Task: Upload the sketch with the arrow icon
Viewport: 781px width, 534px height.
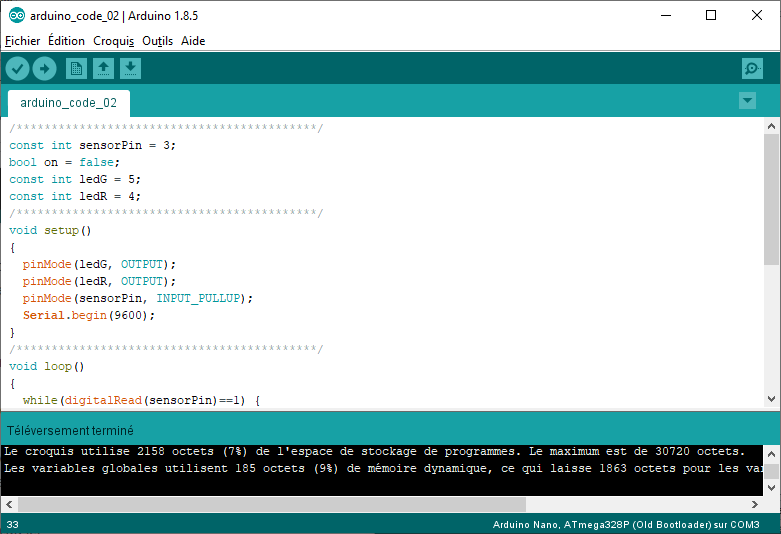Action: (x=44, y=69)
